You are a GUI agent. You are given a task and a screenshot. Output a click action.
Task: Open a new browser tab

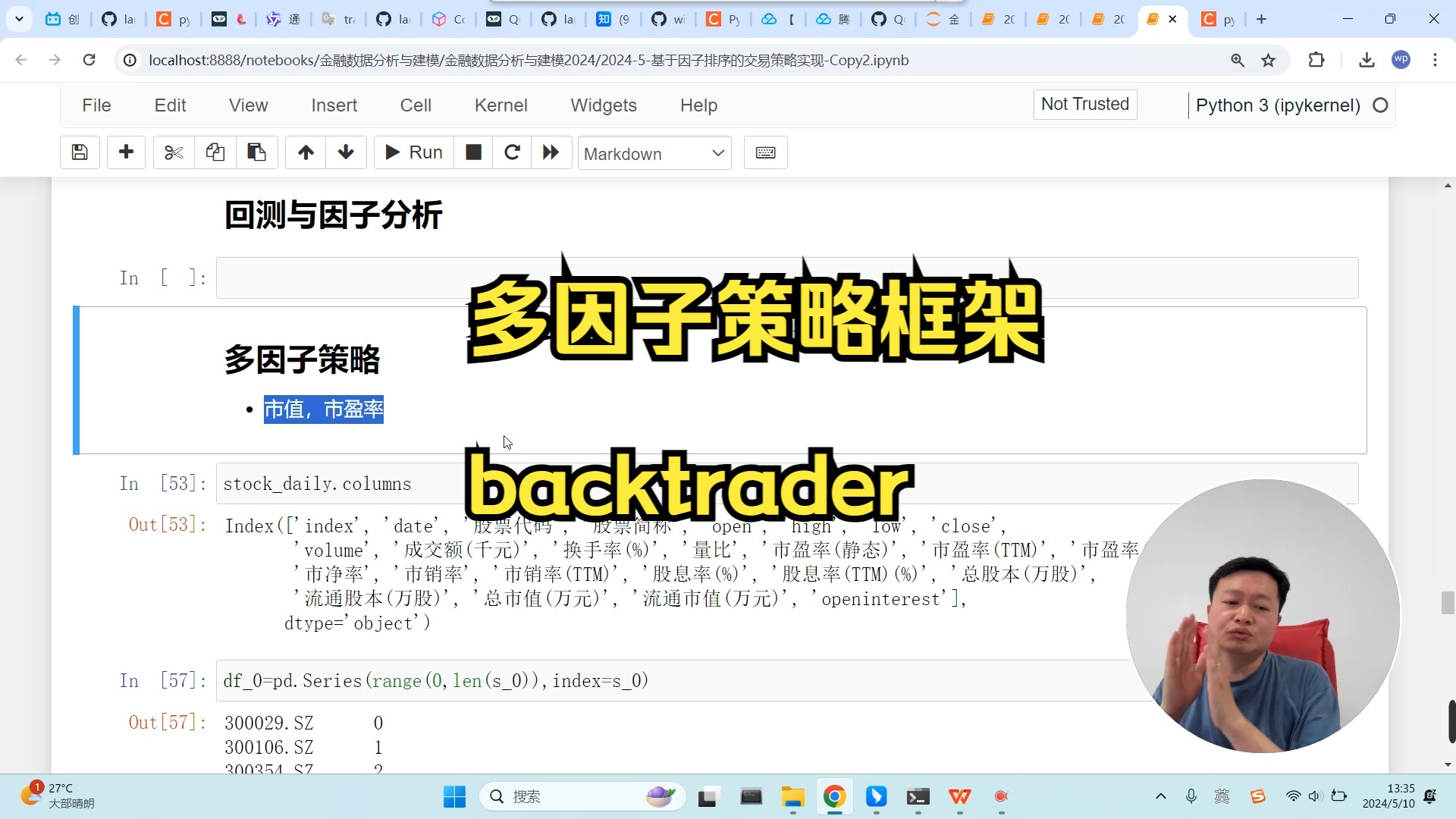1262,19
